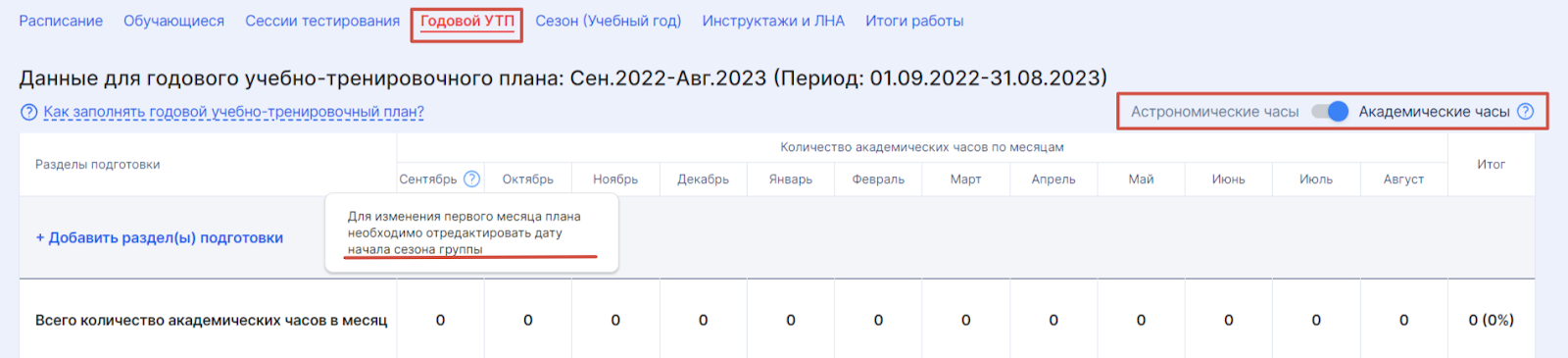Click the Август total hours cell

coord(1403,320)
